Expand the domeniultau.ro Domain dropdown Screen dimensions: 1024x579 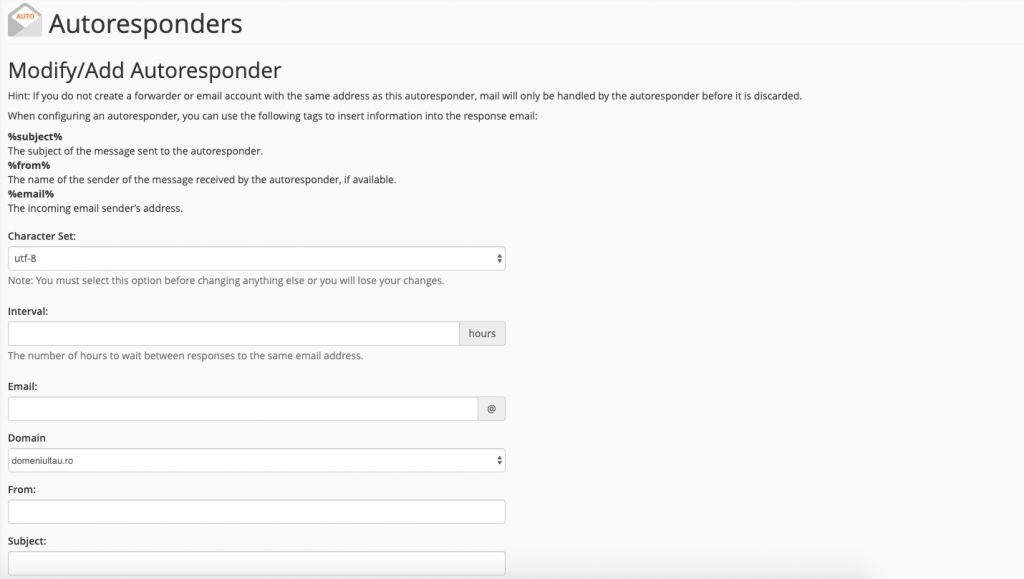[257, 460]
